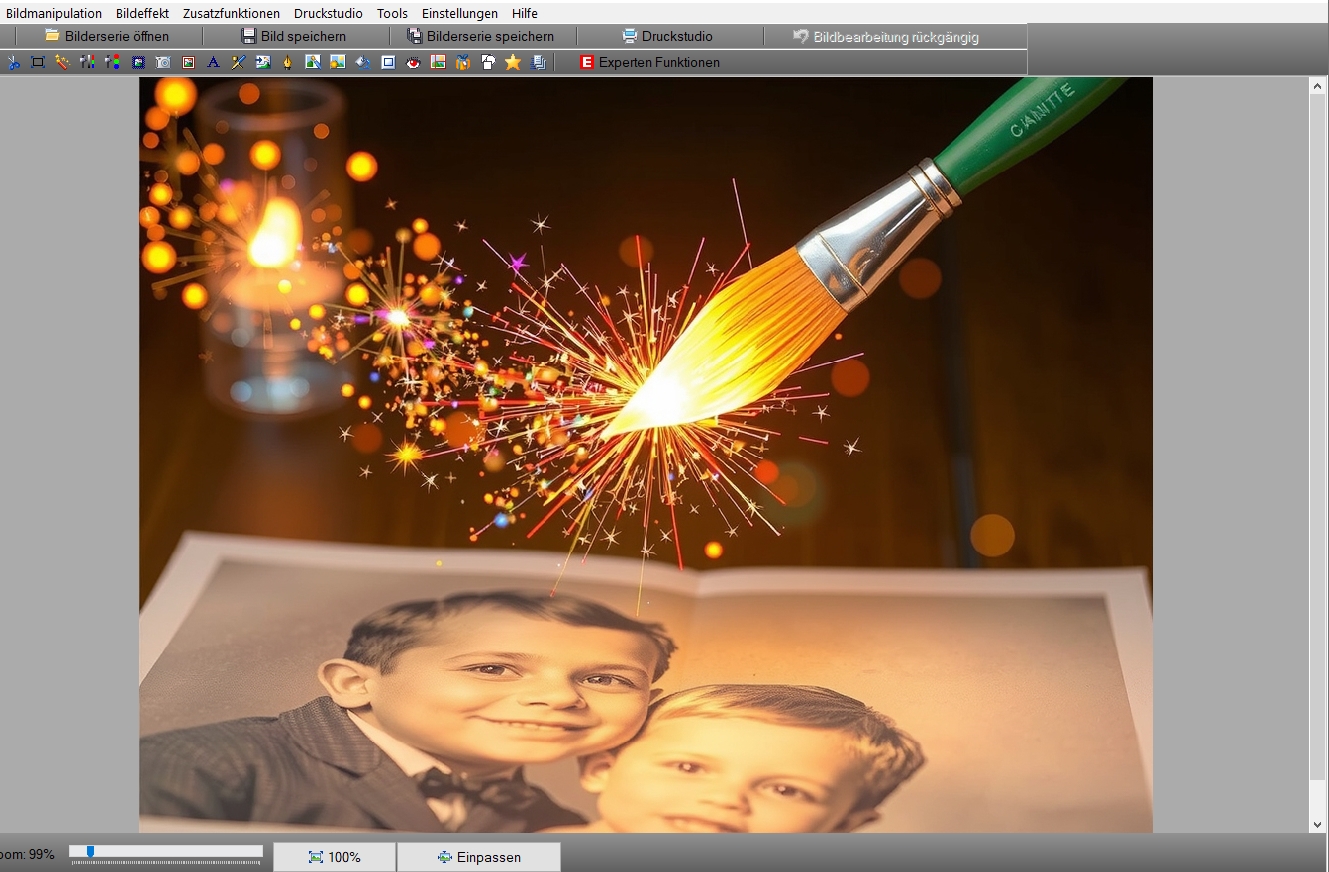The width and height of the screenshot is (1329, 872).
Task: Open the text tool 'A' icon
Action: pos(213,62)
